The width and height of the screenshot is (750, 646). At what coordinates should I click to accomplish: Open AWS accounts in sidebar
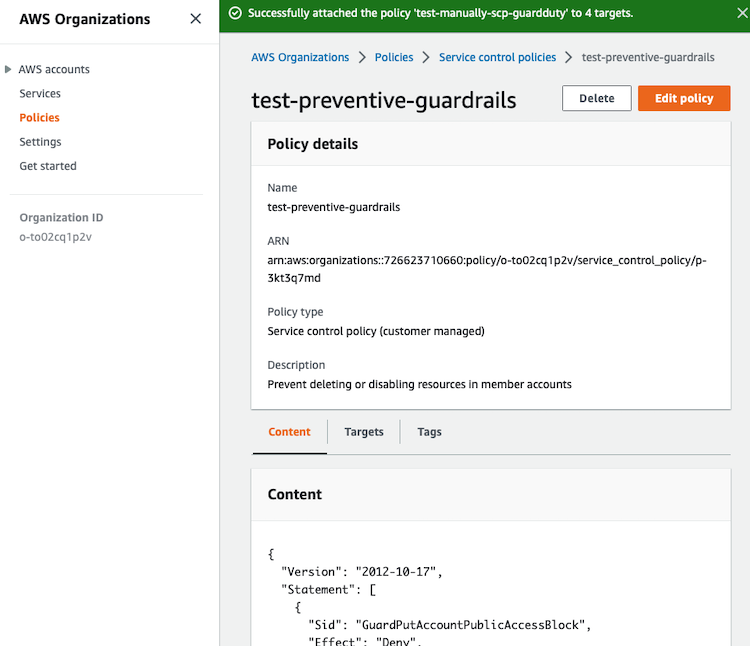[x=54, y=69]
